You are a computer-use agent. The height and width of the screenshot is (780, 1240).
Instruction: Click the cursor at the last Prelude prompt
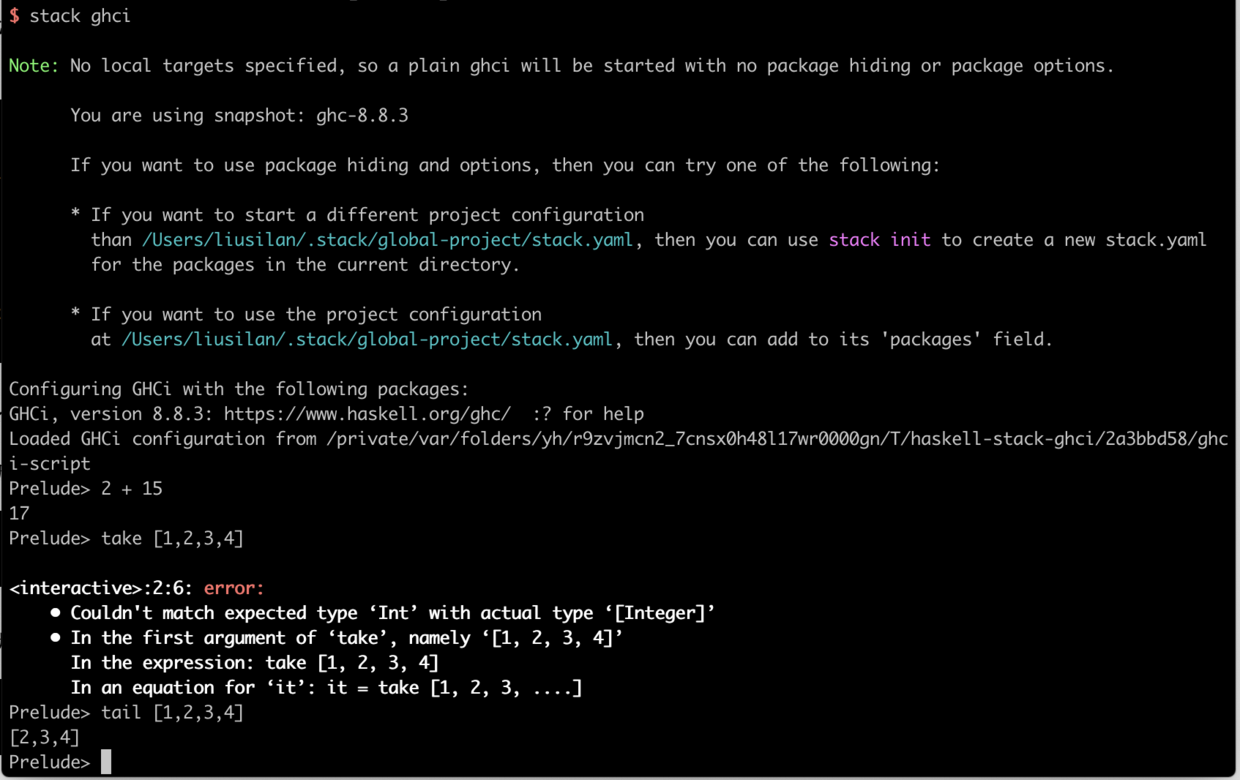106,762
